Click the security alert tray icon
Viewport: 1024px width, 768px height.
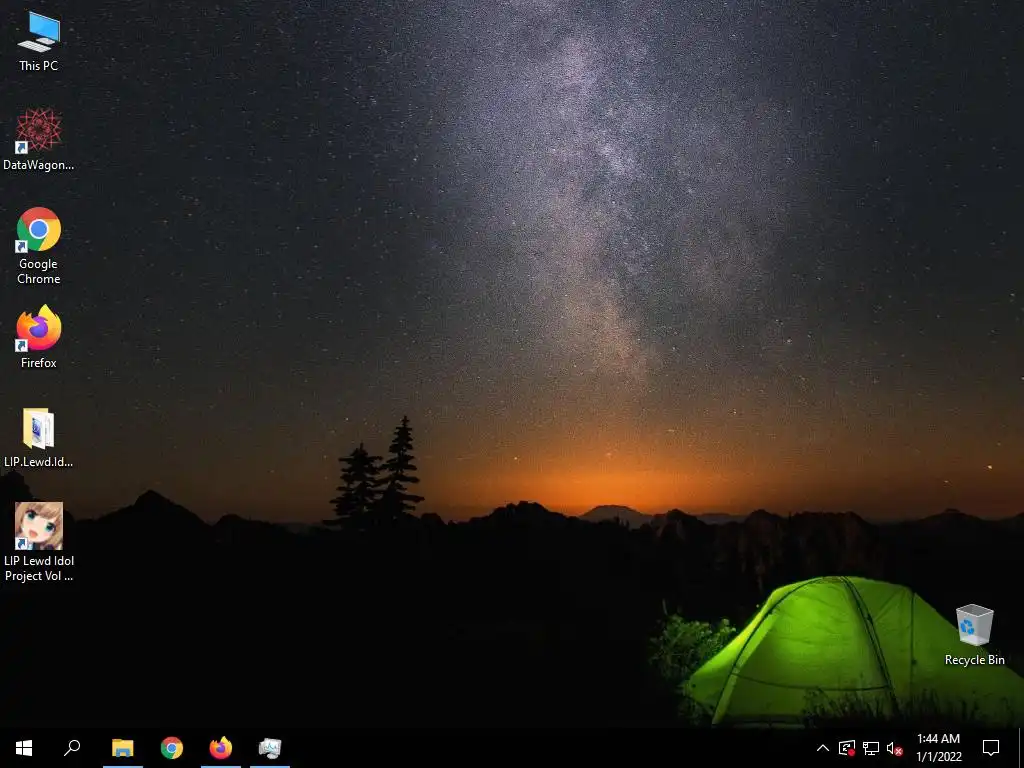point(847,748)
